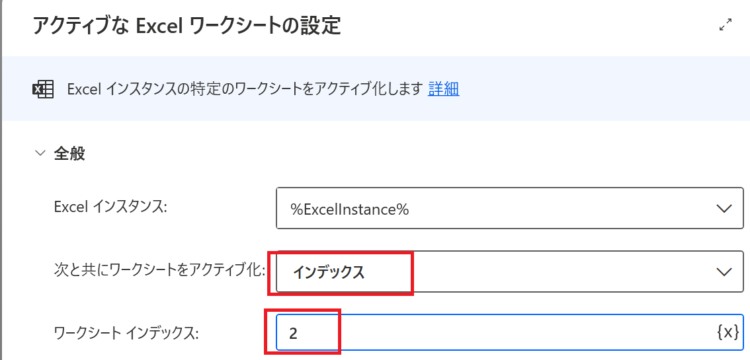
Task: Open the {x} variable picker
Action: tap(728, 332)
